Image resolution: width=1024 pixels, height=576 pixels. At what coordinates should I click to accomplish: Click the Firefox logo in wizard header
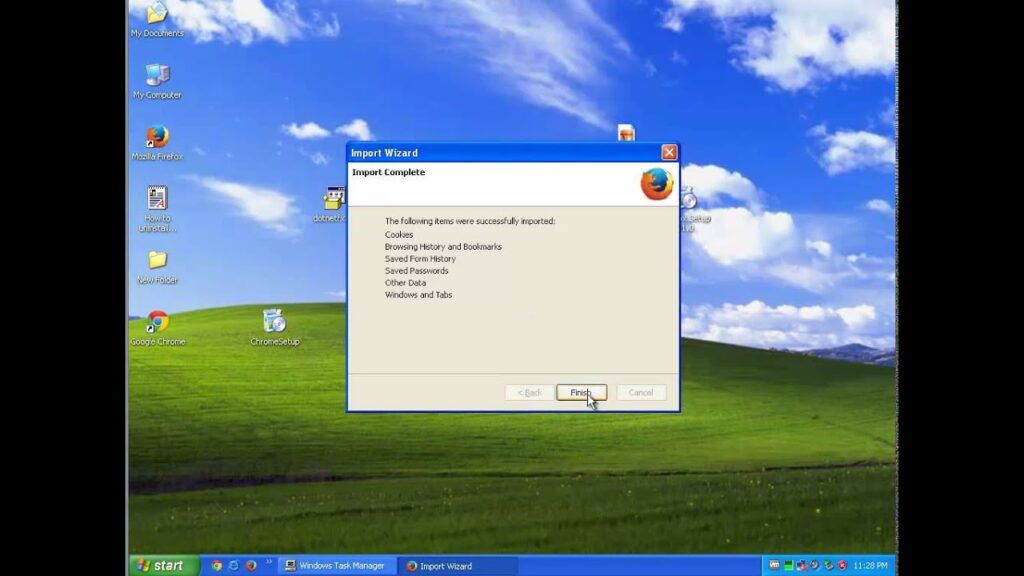[656, 184]
